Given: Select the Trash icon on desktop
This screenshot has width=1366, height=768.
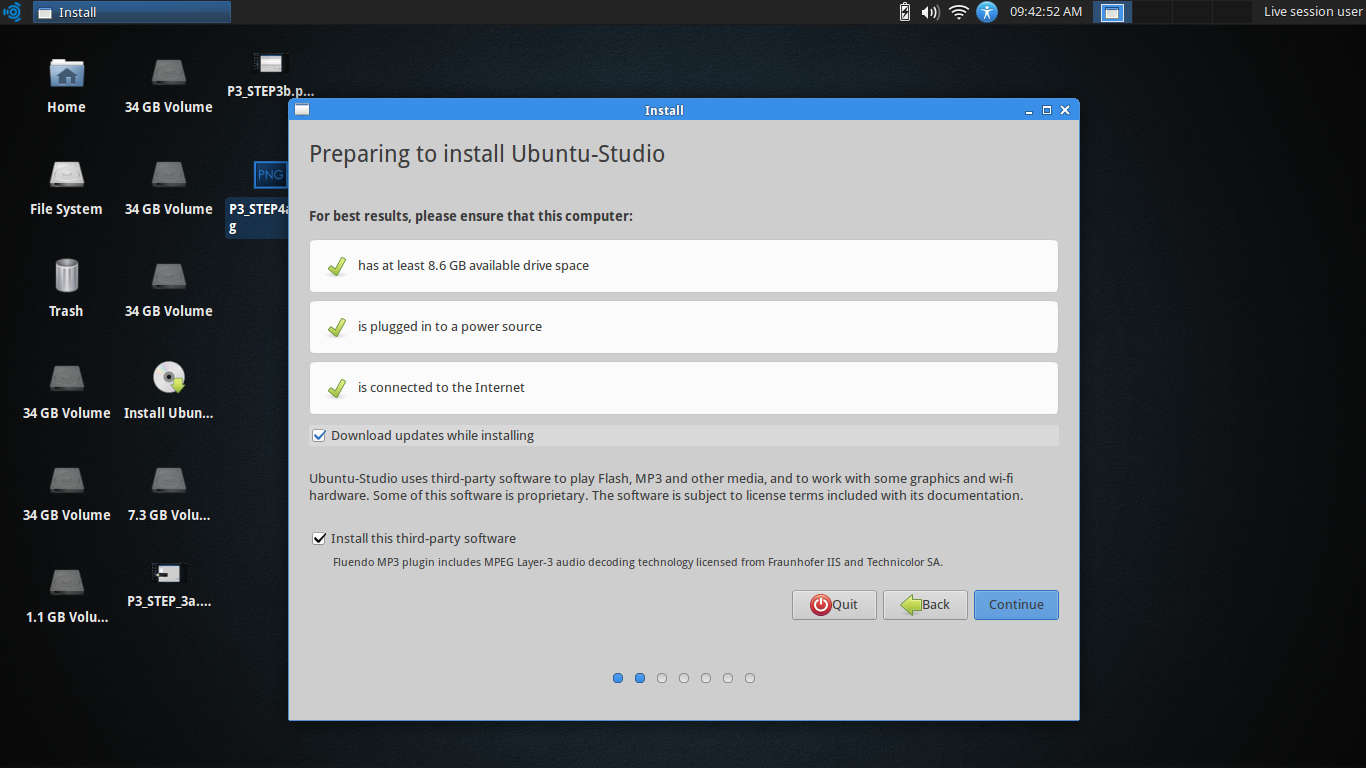Looking at the screenshot, I should (66, 277).
